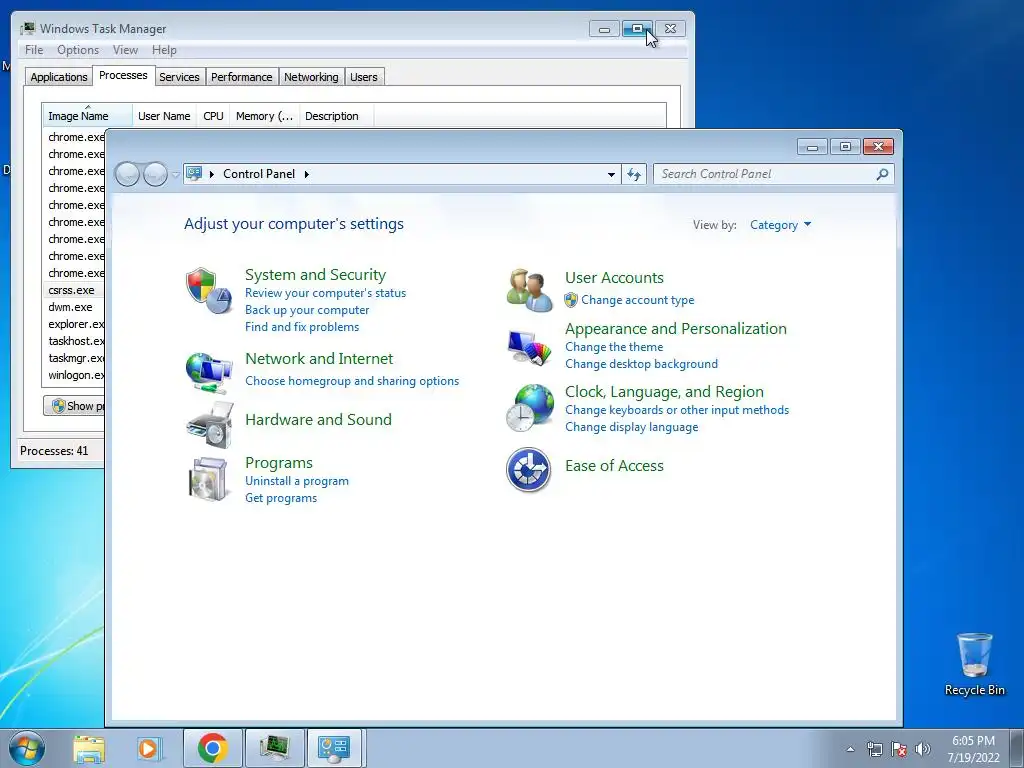Open the File menu in Task Manager
The width and height of the screenshot is (1024, 768).
click(34, 50)
